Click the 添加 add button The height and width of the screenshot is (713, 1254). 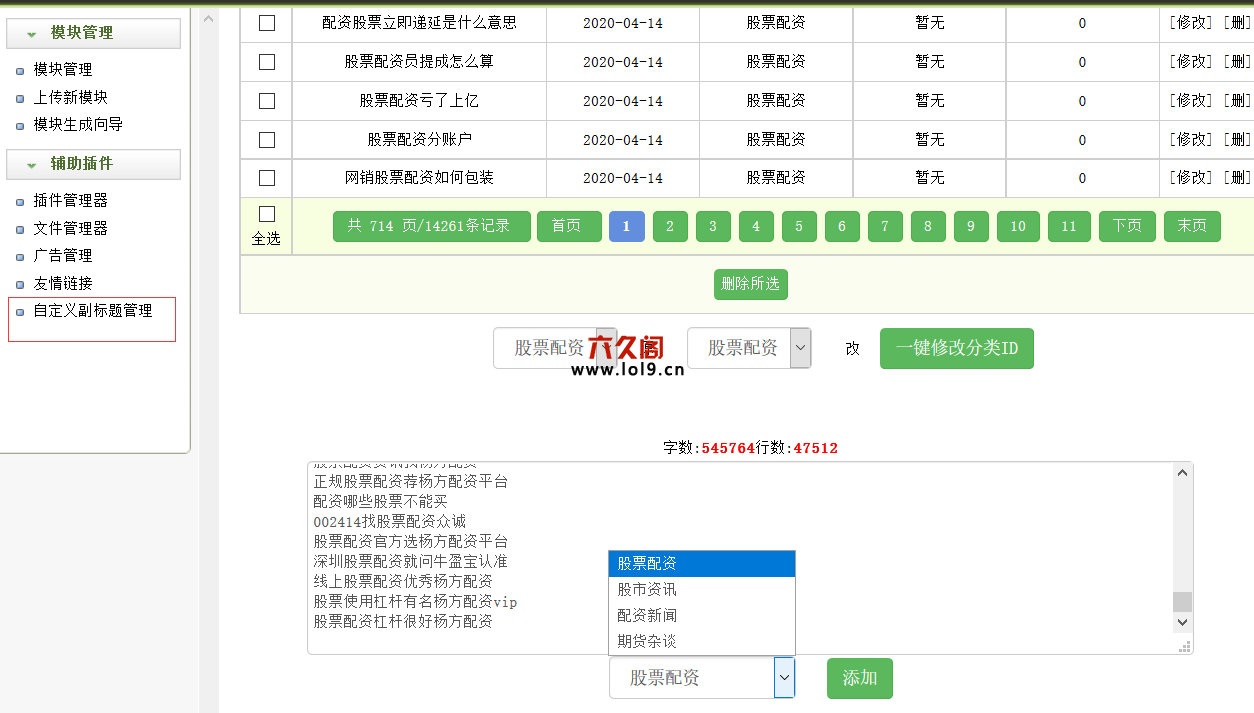tap(859, 679)
